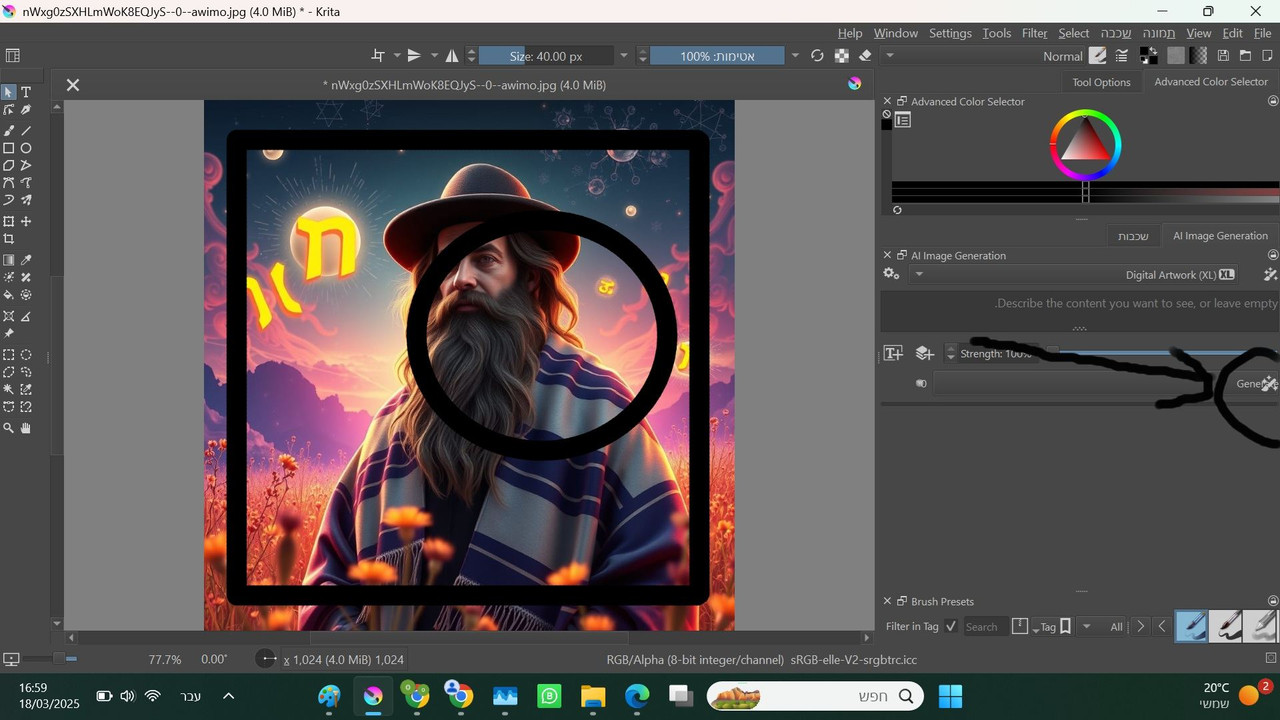This screenshot has height=720, width=1280.
Task: Open Digital Artwork (XL) style dropdown
Action: point(1074,274)
